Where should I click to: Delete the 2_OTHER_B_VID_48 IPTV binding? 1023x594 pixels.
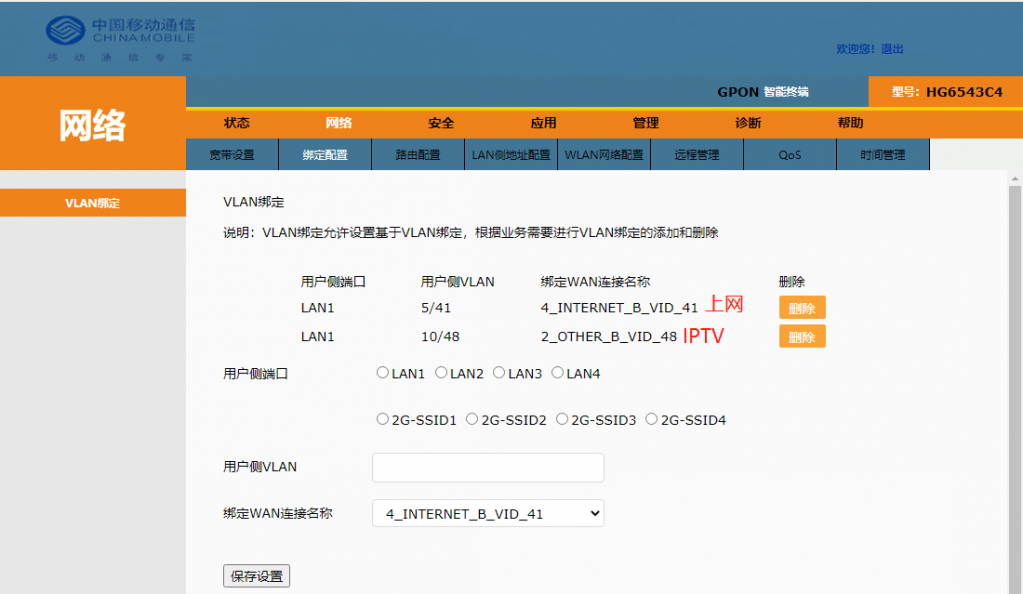click(802, 337)
